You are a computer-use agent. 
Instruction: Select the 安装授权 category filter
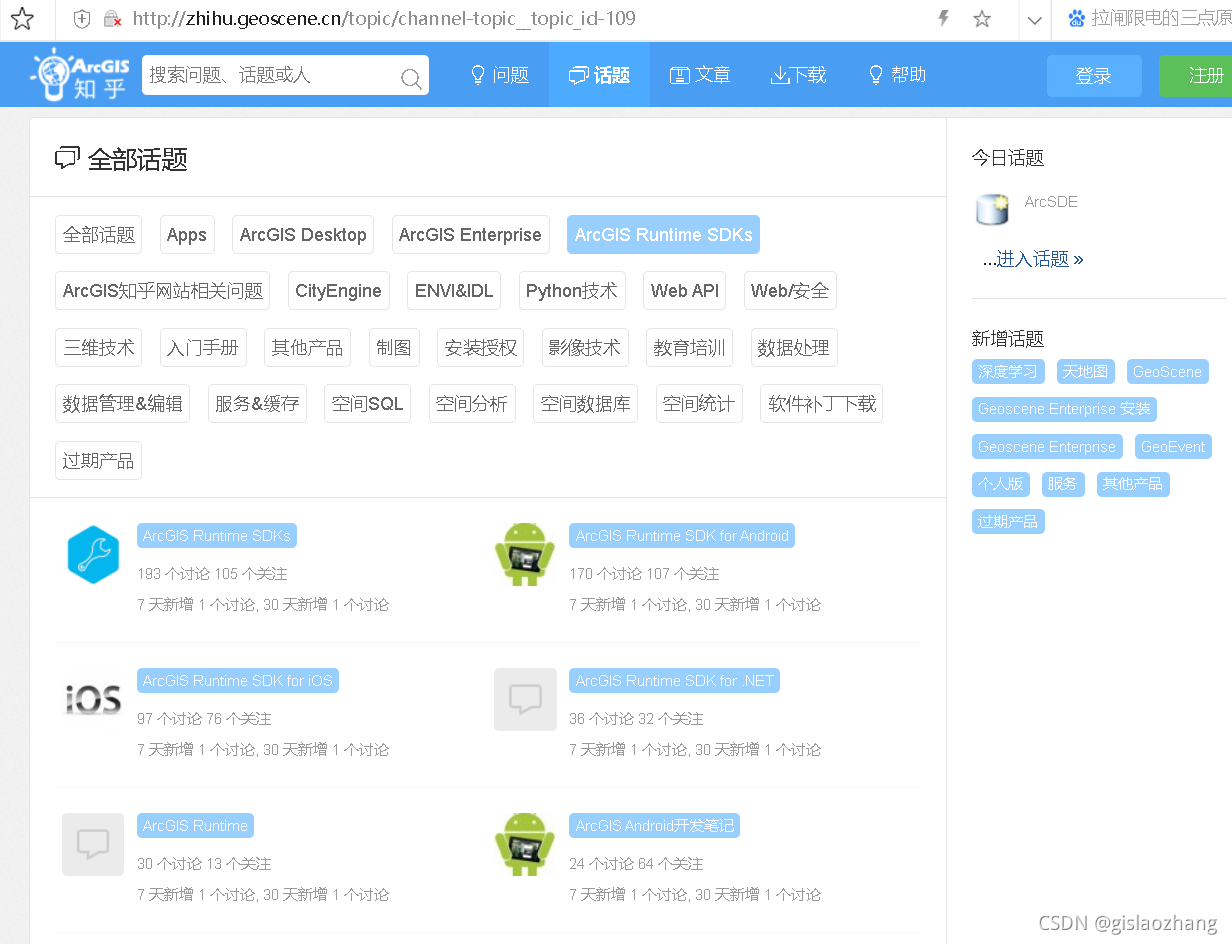coord(481,348)
